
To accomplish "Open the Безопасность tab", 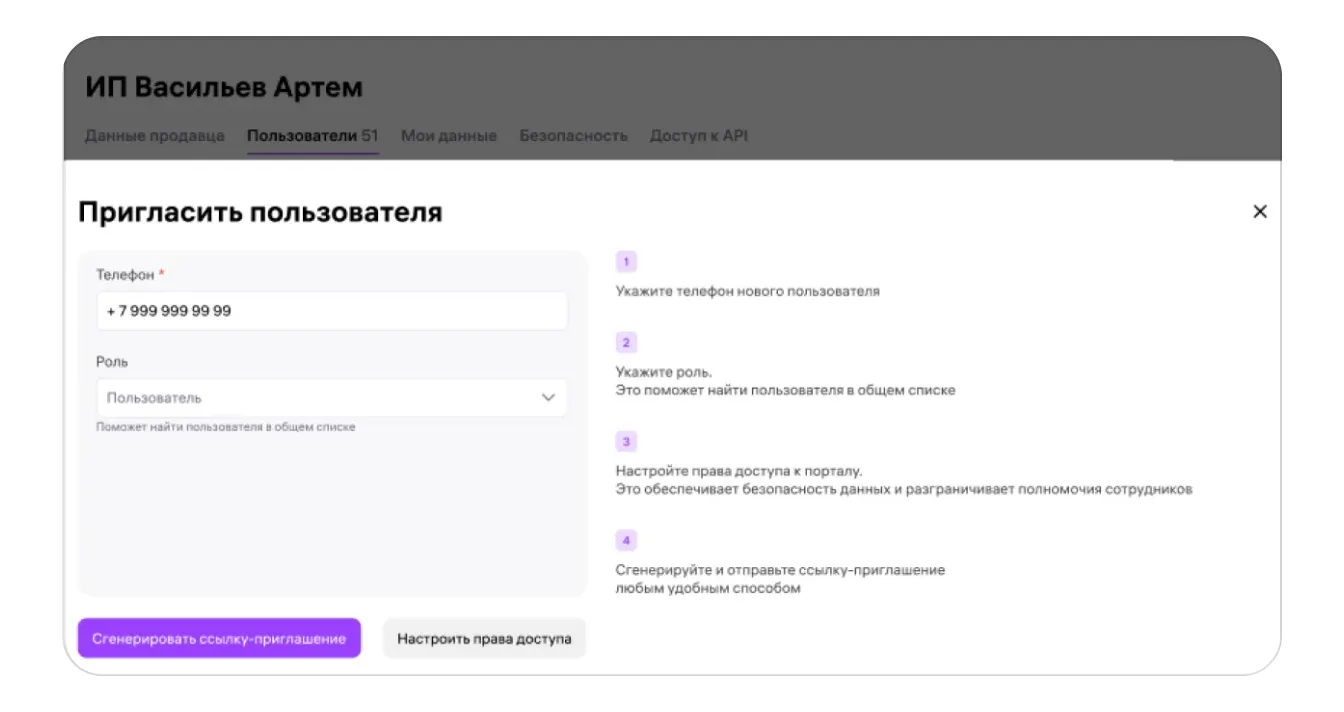I will click(x=573, y=136).
